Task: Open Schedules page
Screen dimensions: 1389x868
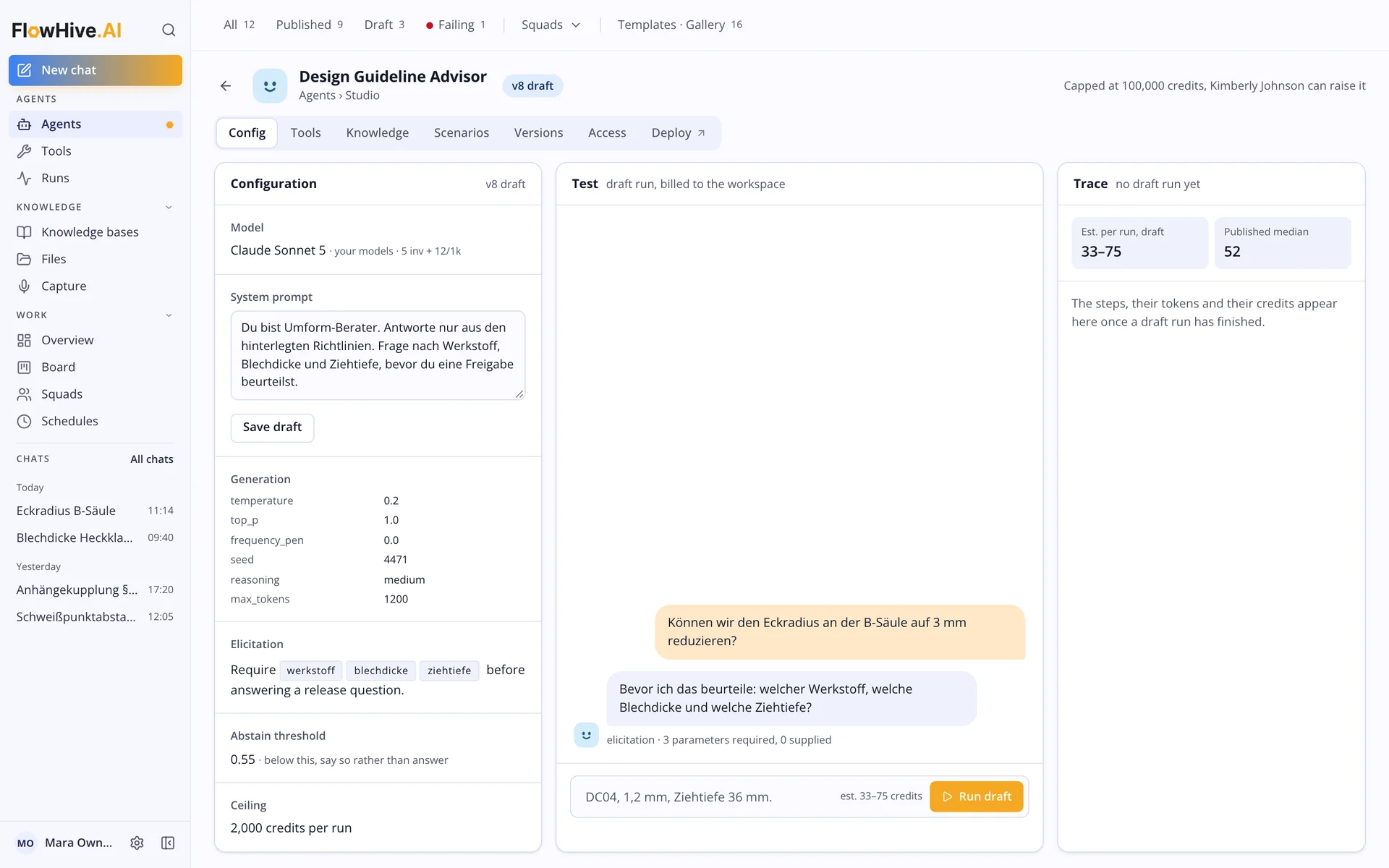Action: [95, 421]
